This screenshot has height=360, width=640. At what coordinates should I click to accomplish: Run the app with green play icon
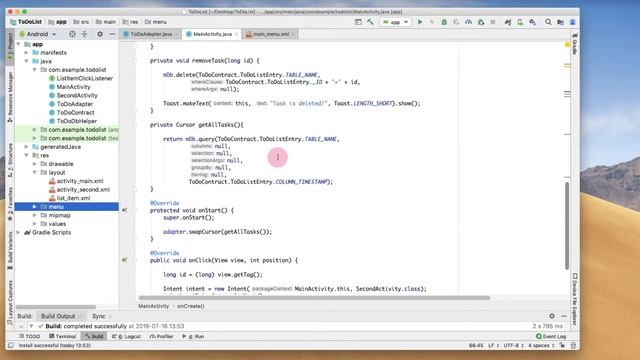coord(420,22)
